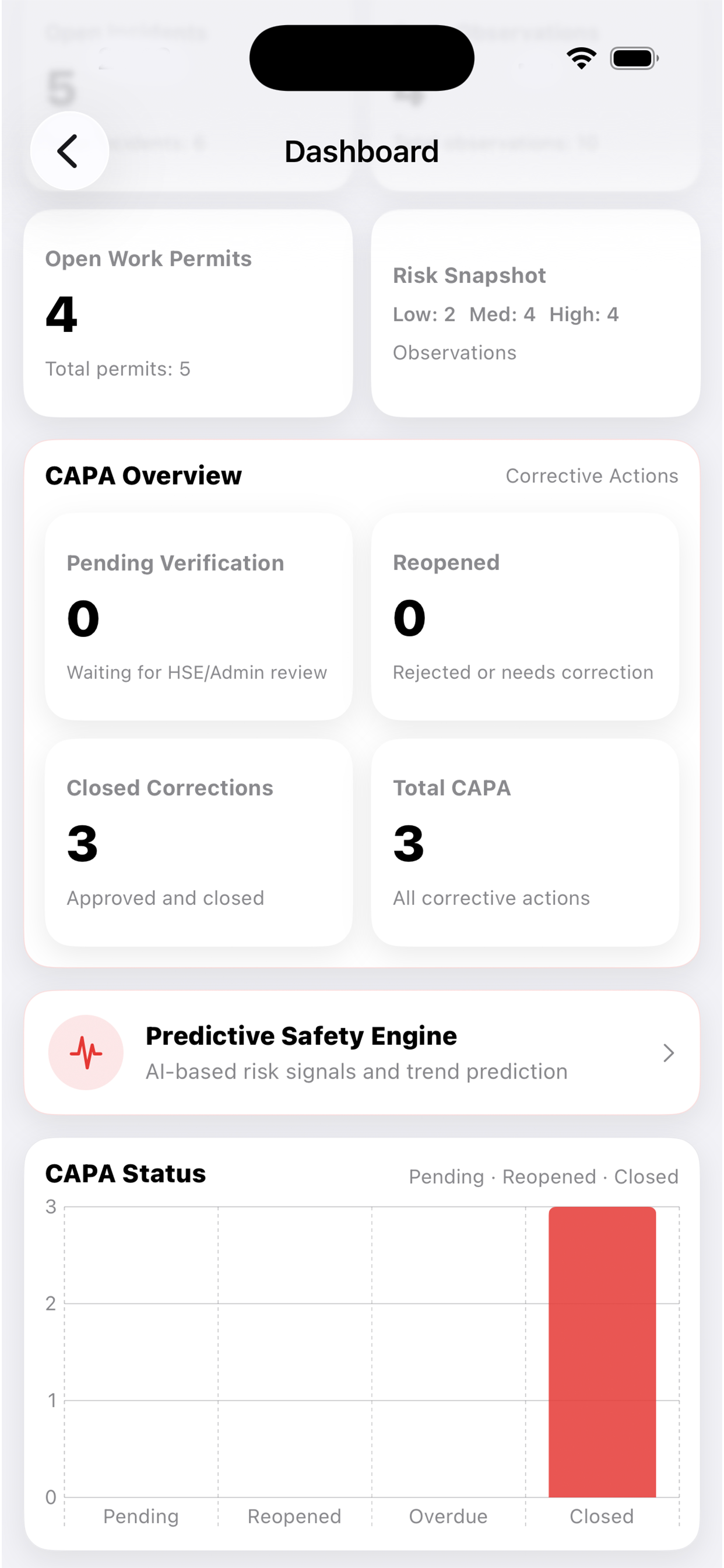Select the Reopened chart axis label
Viewport: 724px width, 1568px height.
[x=294, y=1516]
